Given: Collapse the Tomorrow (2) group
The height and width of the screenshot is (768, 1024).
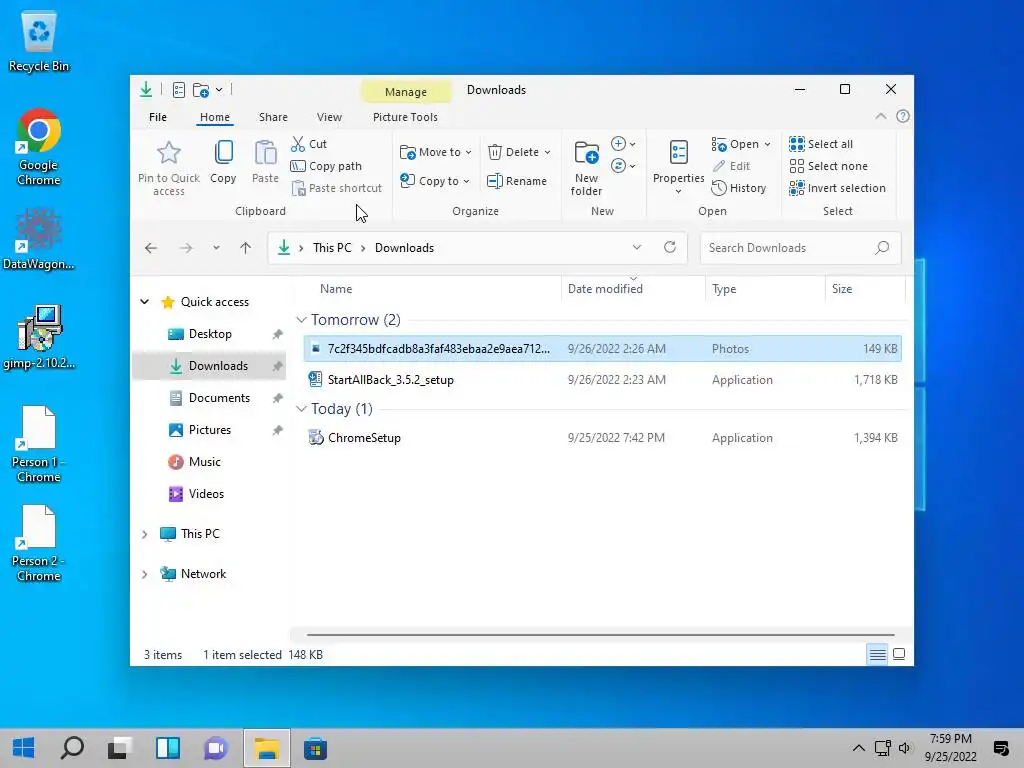Looking at the screenshot, I should (301, 320).
